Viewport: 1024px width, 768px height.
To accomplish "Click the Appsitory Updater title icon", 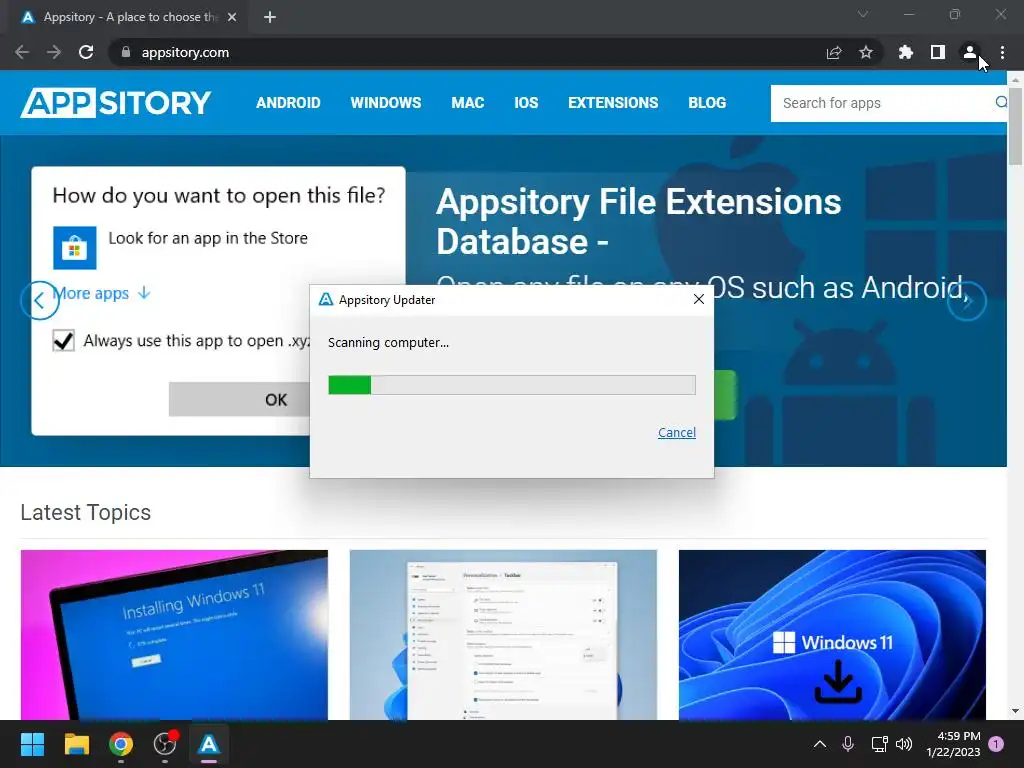I will point(325,300).
